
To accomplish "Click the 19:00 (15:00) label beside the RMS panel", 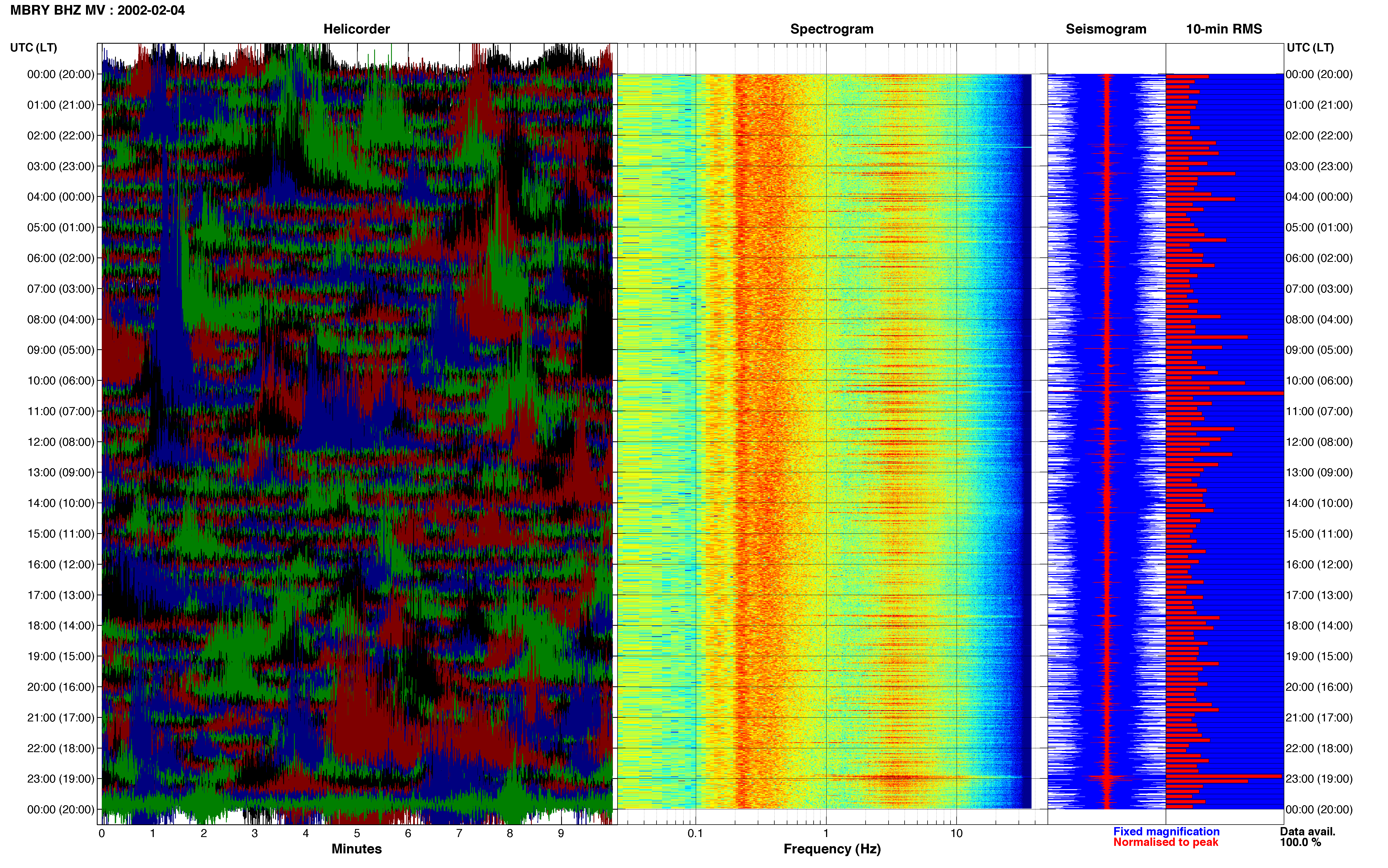I will point(1319,656).
